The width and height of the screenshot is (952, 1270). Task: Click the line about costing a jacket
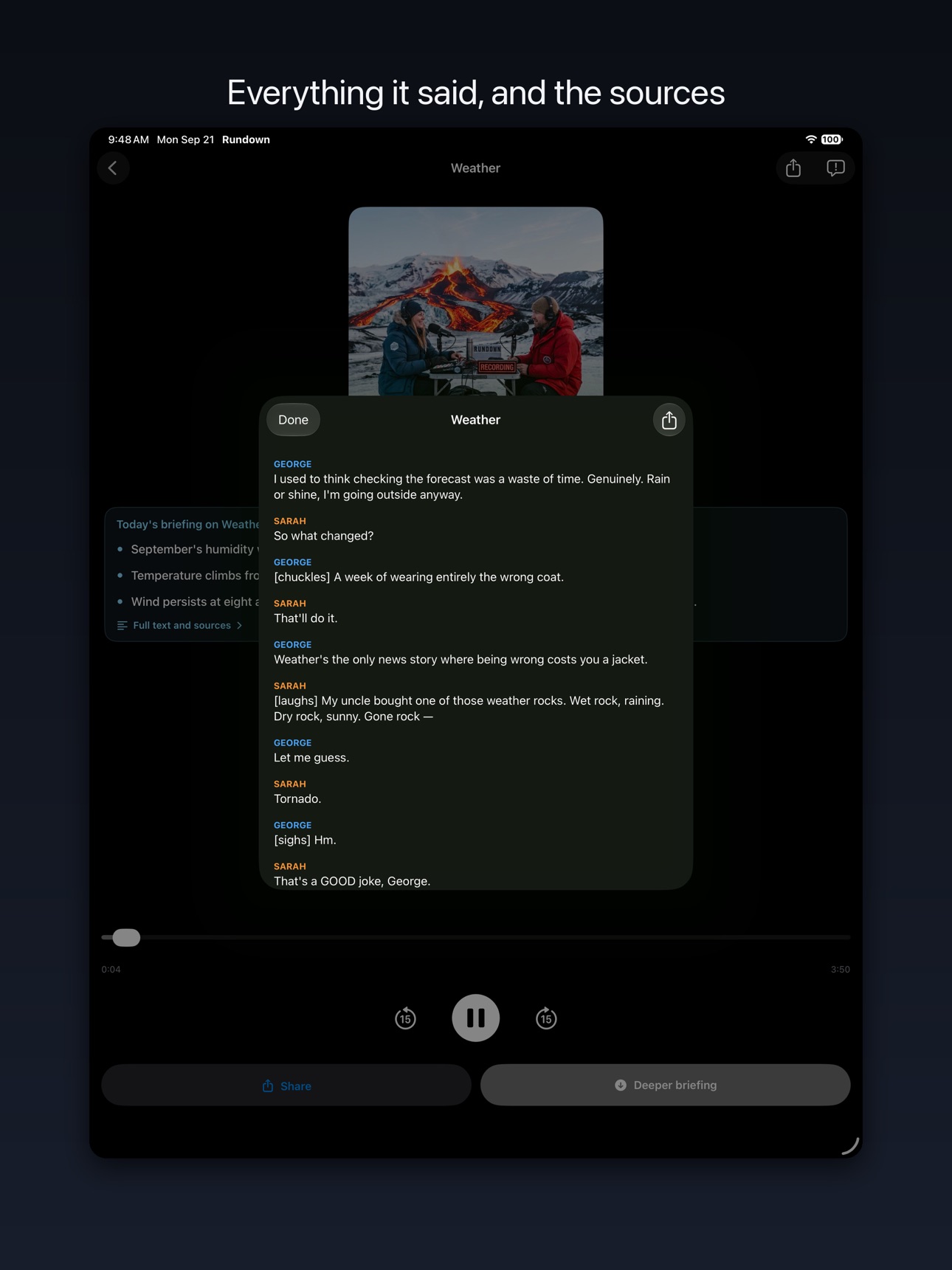(x=461, y=660)
